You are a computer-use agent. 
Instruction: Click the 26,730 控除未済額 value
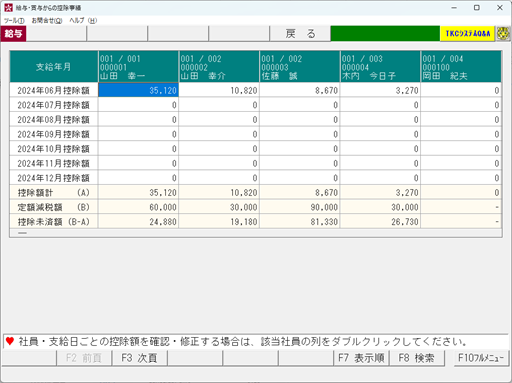tap(380, 222)
